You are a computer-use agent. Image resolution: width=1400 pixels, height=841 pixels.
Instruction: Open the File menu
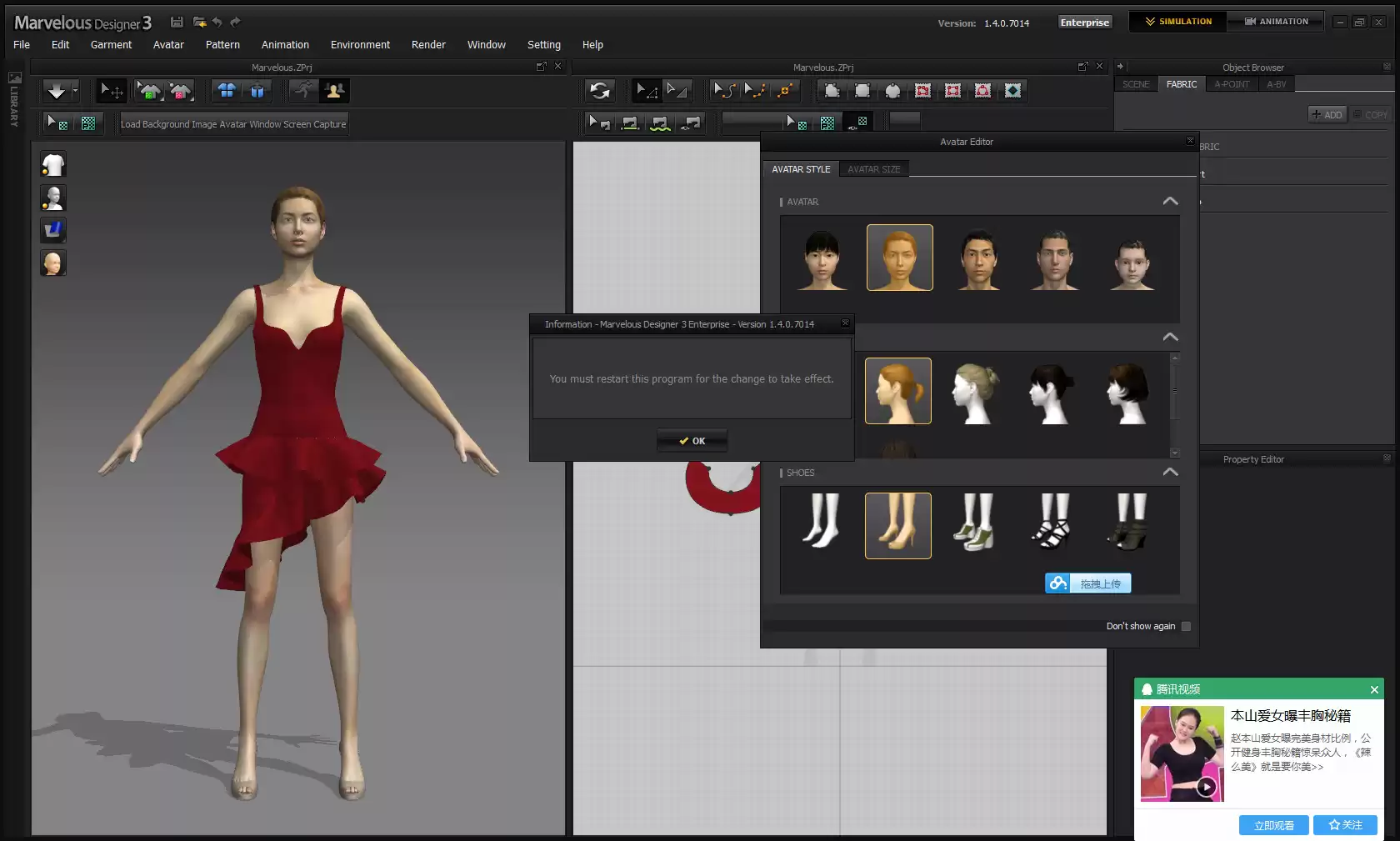pos(22,45)
